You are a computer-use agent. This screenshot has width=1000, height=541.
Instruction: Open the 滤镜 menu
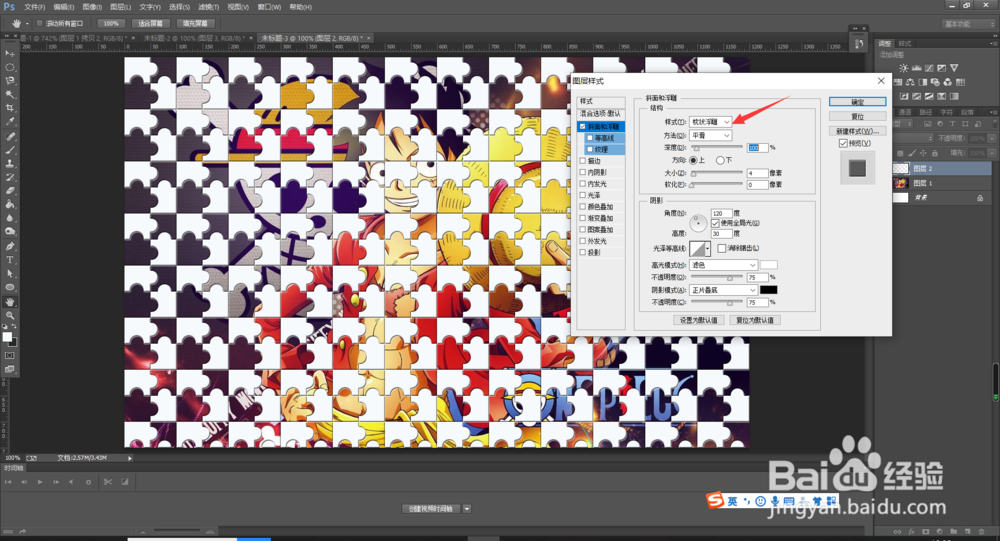tap(209, 7)
